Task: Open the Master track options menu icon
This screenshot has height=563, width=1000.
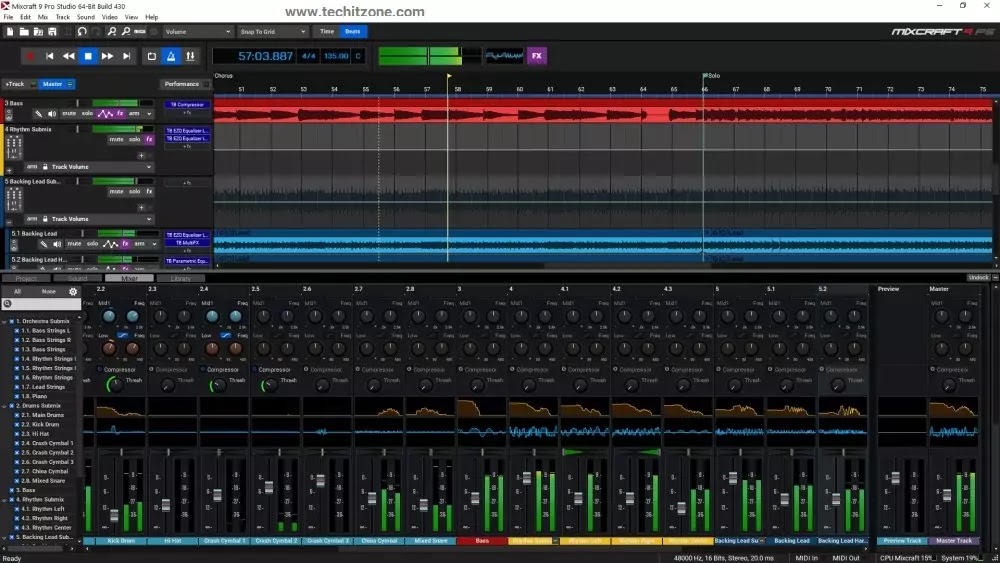Action: coord(70,84)
